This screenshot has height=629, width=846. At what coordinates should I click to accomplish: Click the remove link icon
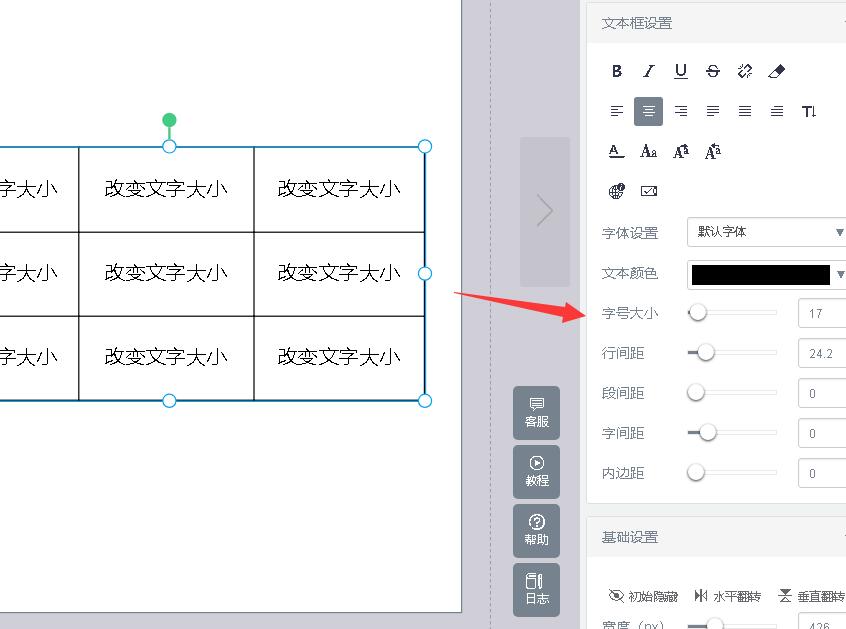point(745,71)
